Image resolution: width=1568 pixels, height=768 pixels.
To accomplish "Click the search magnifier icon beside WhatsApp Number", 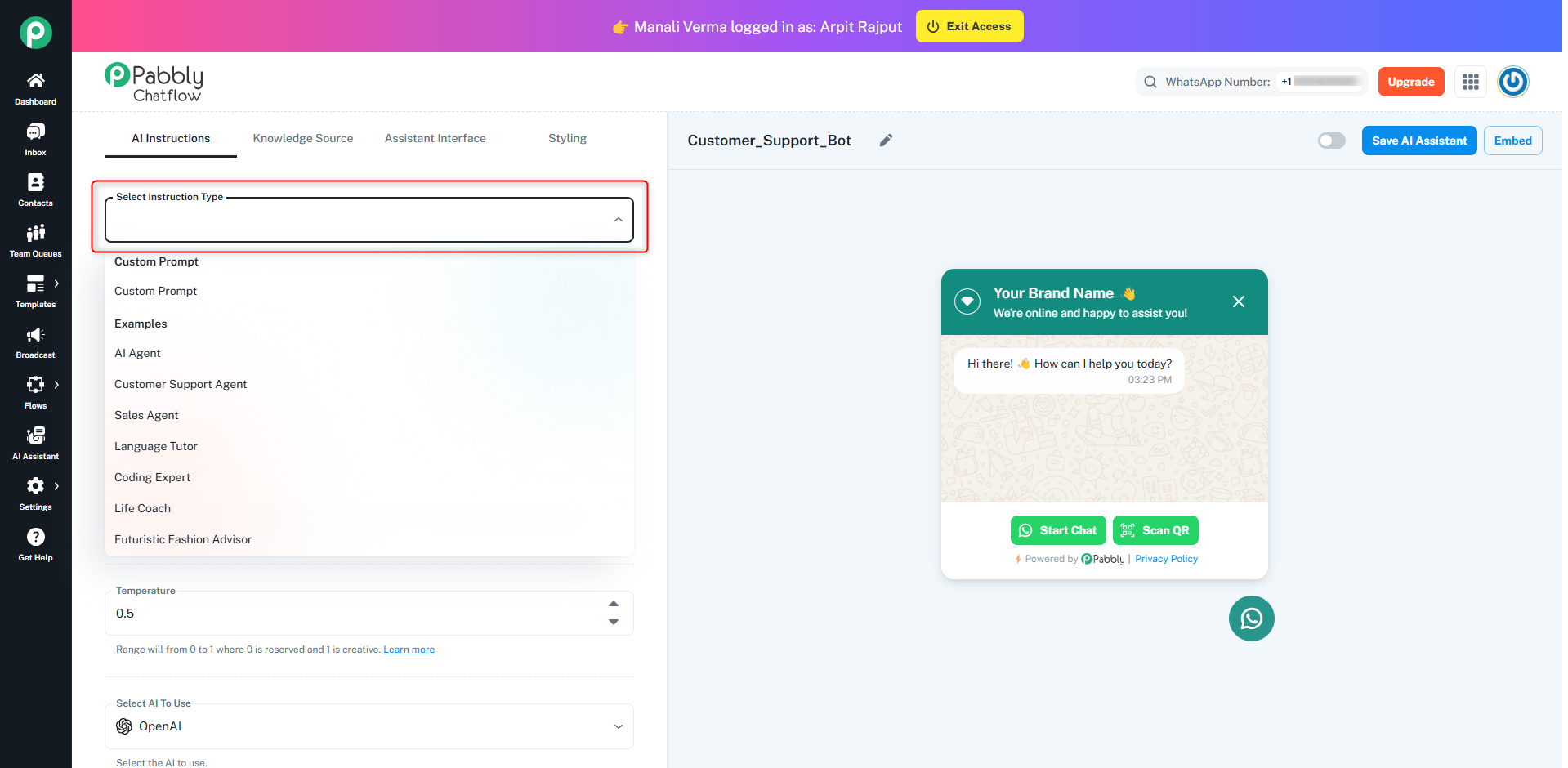I will [1150, 82].
